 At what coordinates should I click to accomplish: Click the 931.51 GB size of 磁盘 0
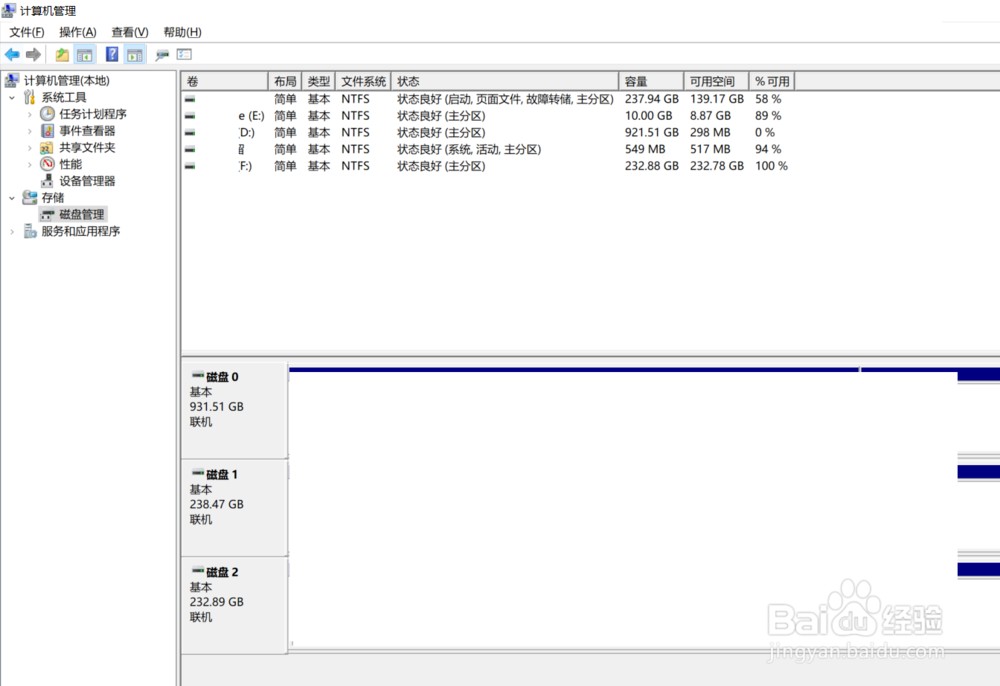(x=216, y=407)
